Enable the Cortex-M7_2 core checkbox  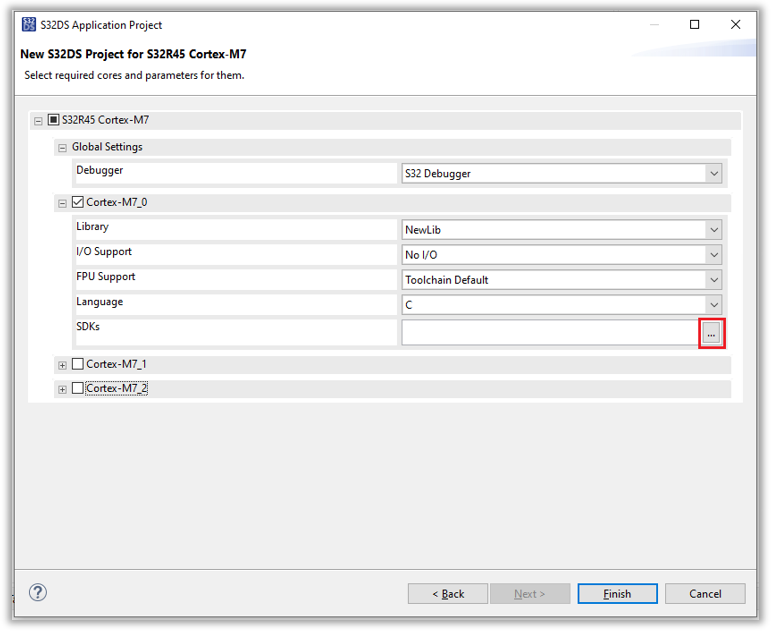click(x=77, y=390)
